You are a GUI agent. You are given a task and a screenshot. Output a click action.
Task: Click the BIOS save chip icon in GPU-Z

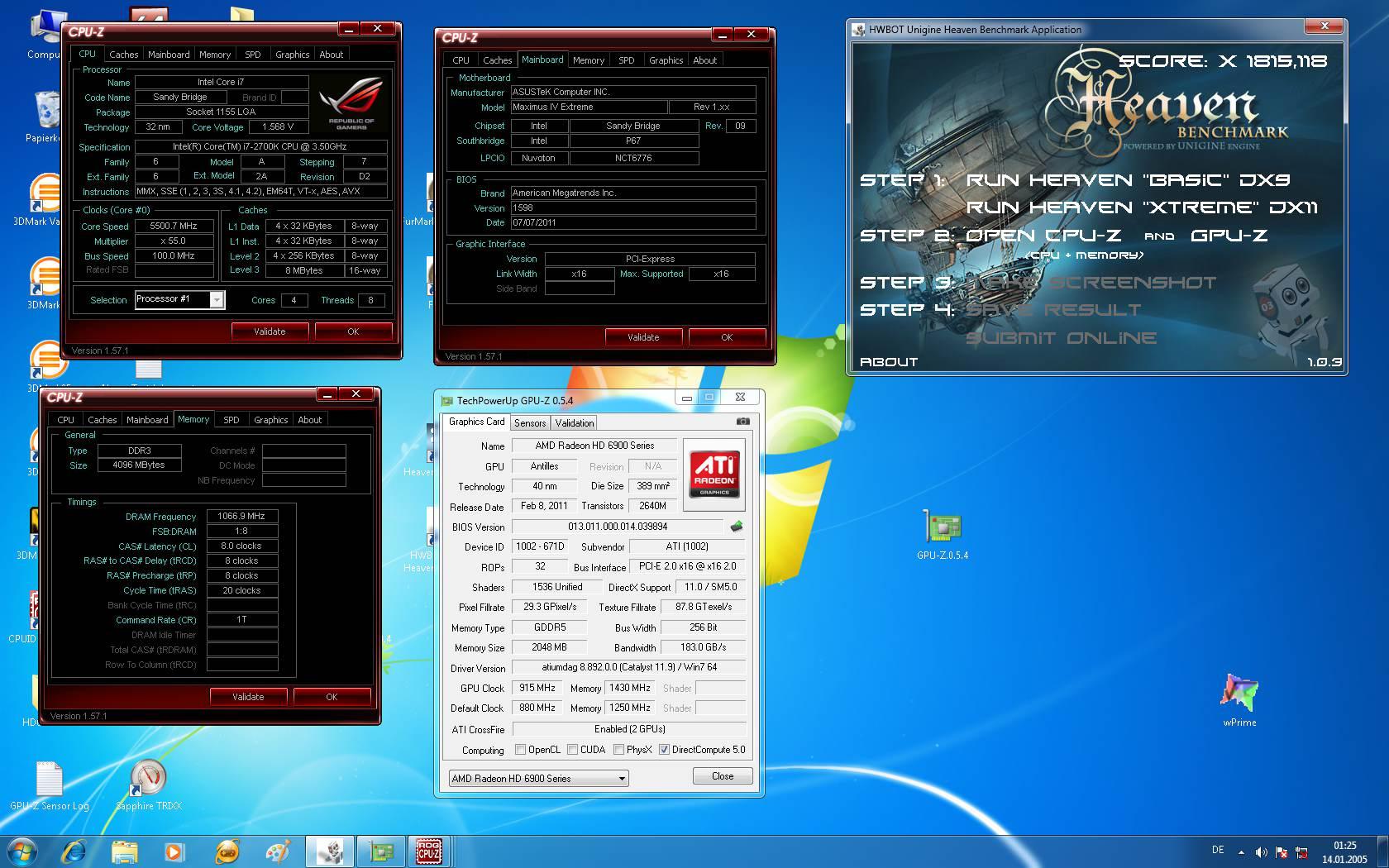tap(736, 526)
